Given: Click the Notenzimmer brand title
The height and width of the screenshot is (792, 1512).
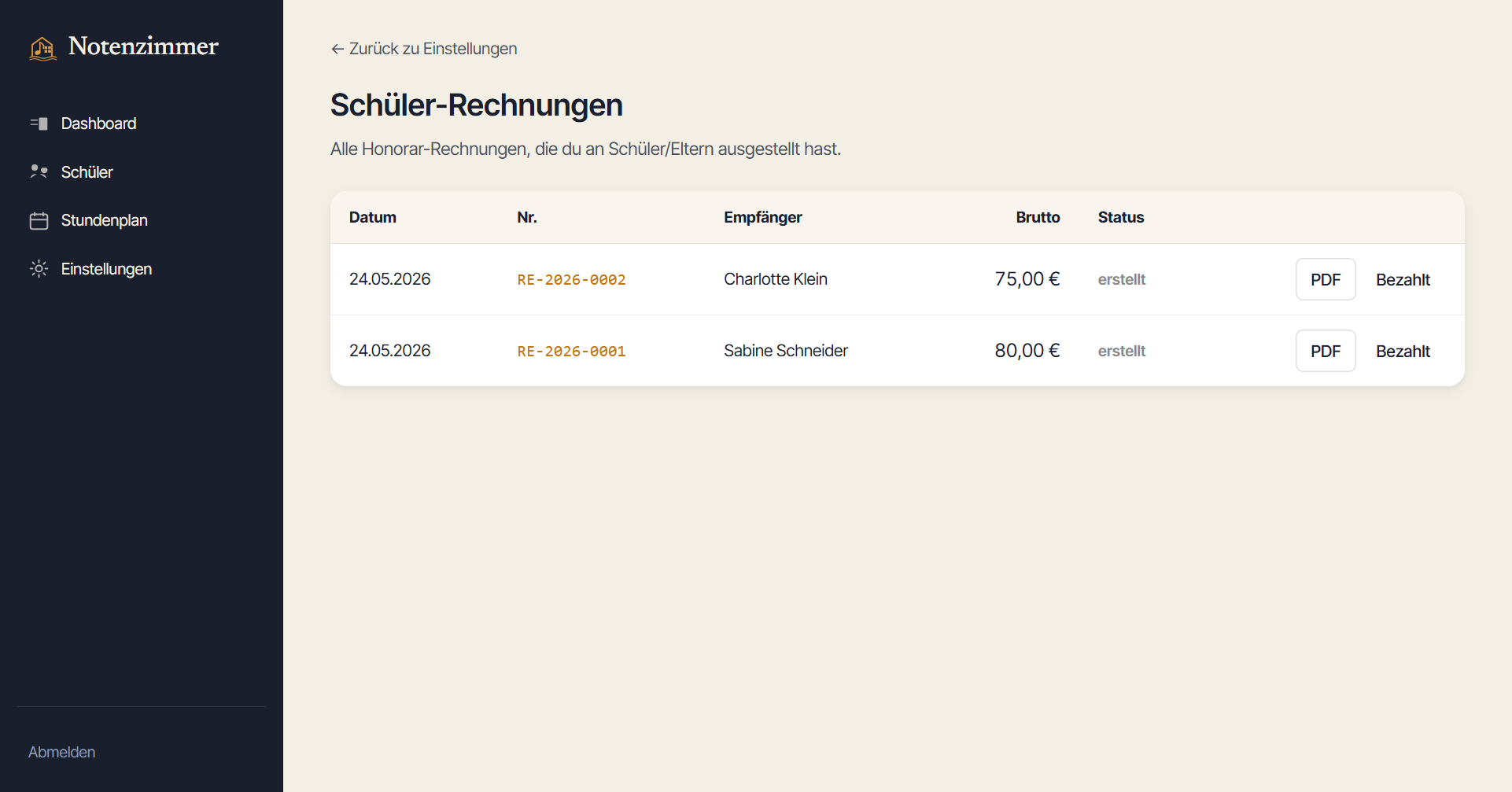Looking at the screenshot, I should coord(143,46).
